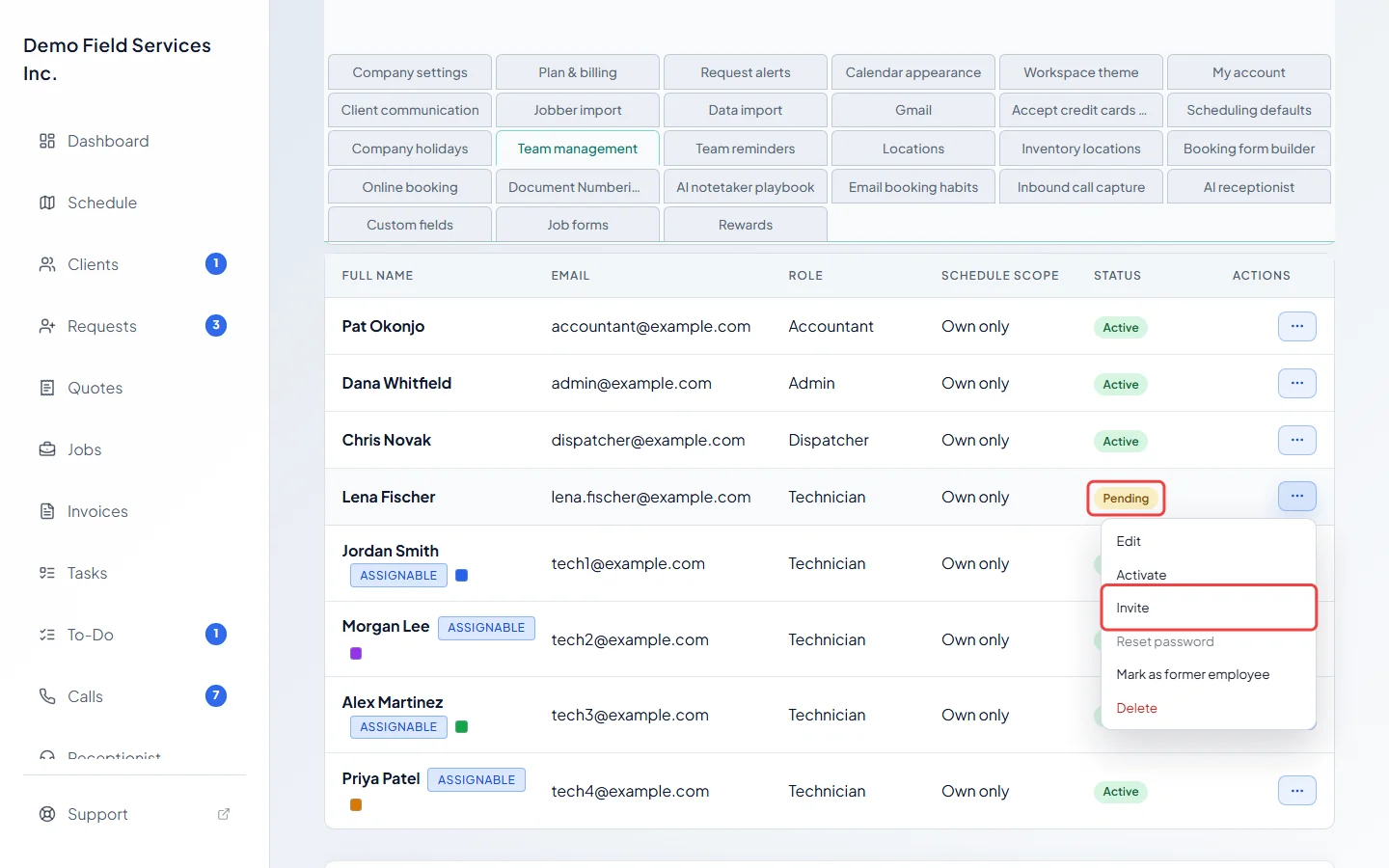The width and height of the screenshot is (1389, 868).
Task: Click the external link icon beside Support
Action: 224,814
